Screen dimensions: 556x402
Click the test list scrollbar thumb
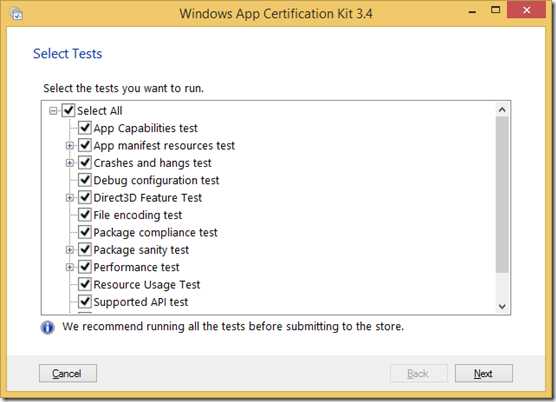502,195
